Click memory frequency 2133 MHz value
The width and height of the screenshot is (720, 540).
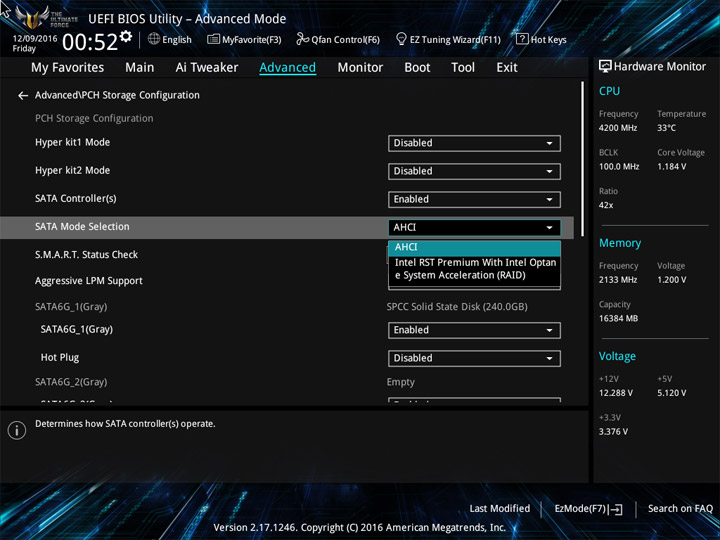click(618, 280)
